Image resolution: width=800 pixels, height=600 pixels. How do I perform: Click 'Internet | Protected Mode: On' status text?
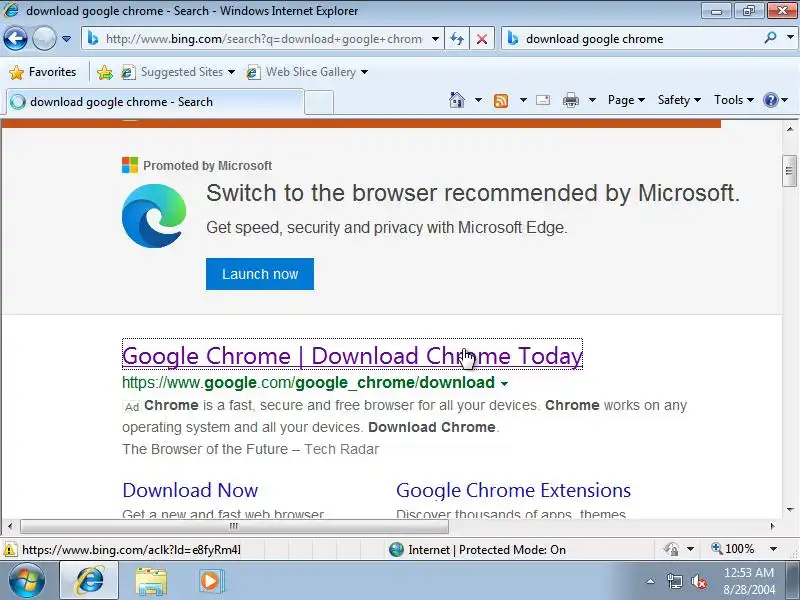(487, 550)
